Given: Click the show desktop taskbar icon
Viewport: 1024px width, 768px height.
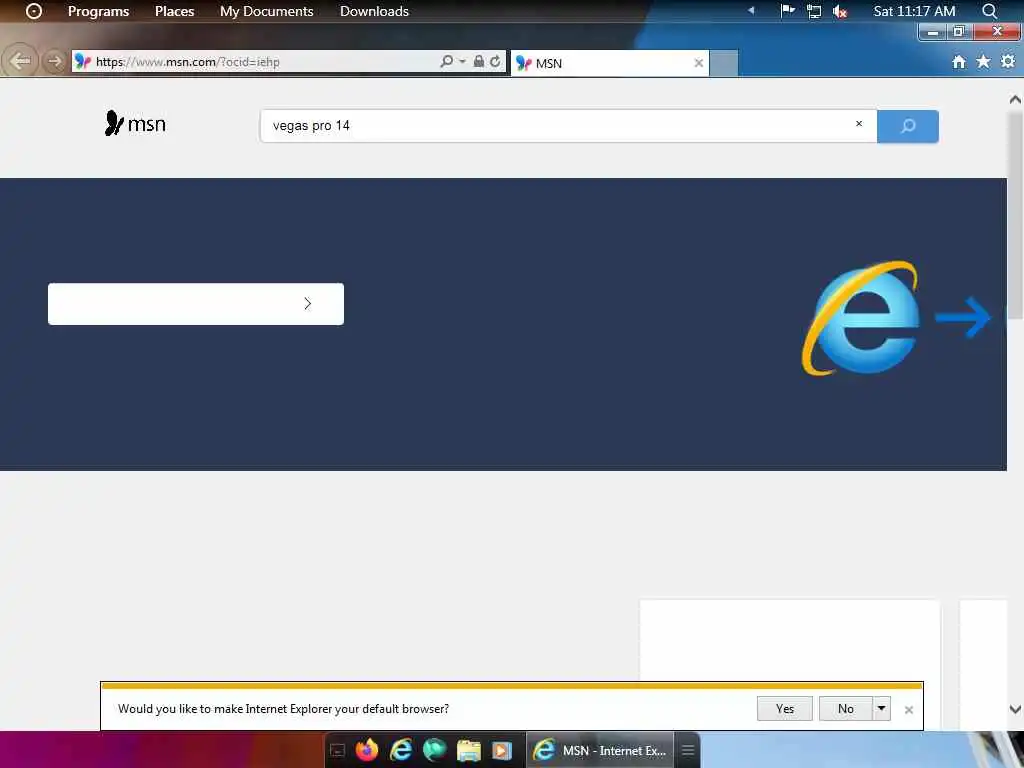Looking at the screenshot, I should tap(337, 750).
